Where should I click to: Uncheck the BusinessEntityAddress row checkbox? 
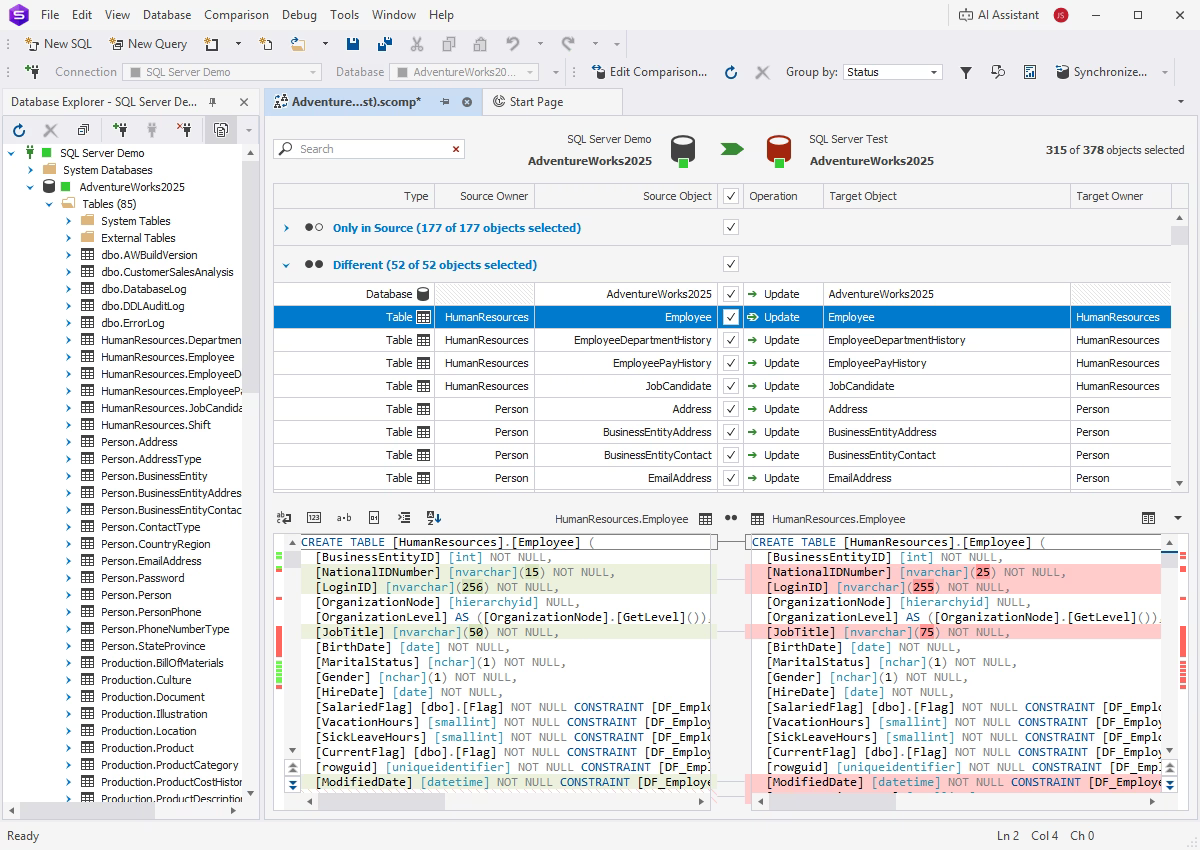click(731, 432)
